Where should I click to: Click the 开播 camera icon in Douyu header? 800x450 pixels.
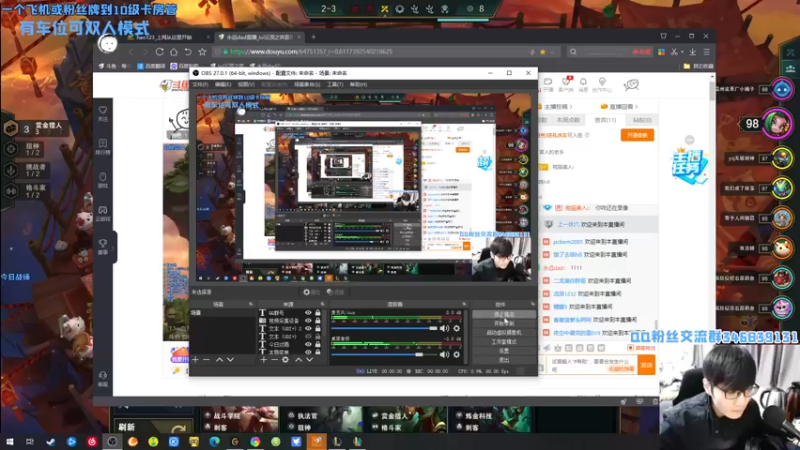point(548,84)
